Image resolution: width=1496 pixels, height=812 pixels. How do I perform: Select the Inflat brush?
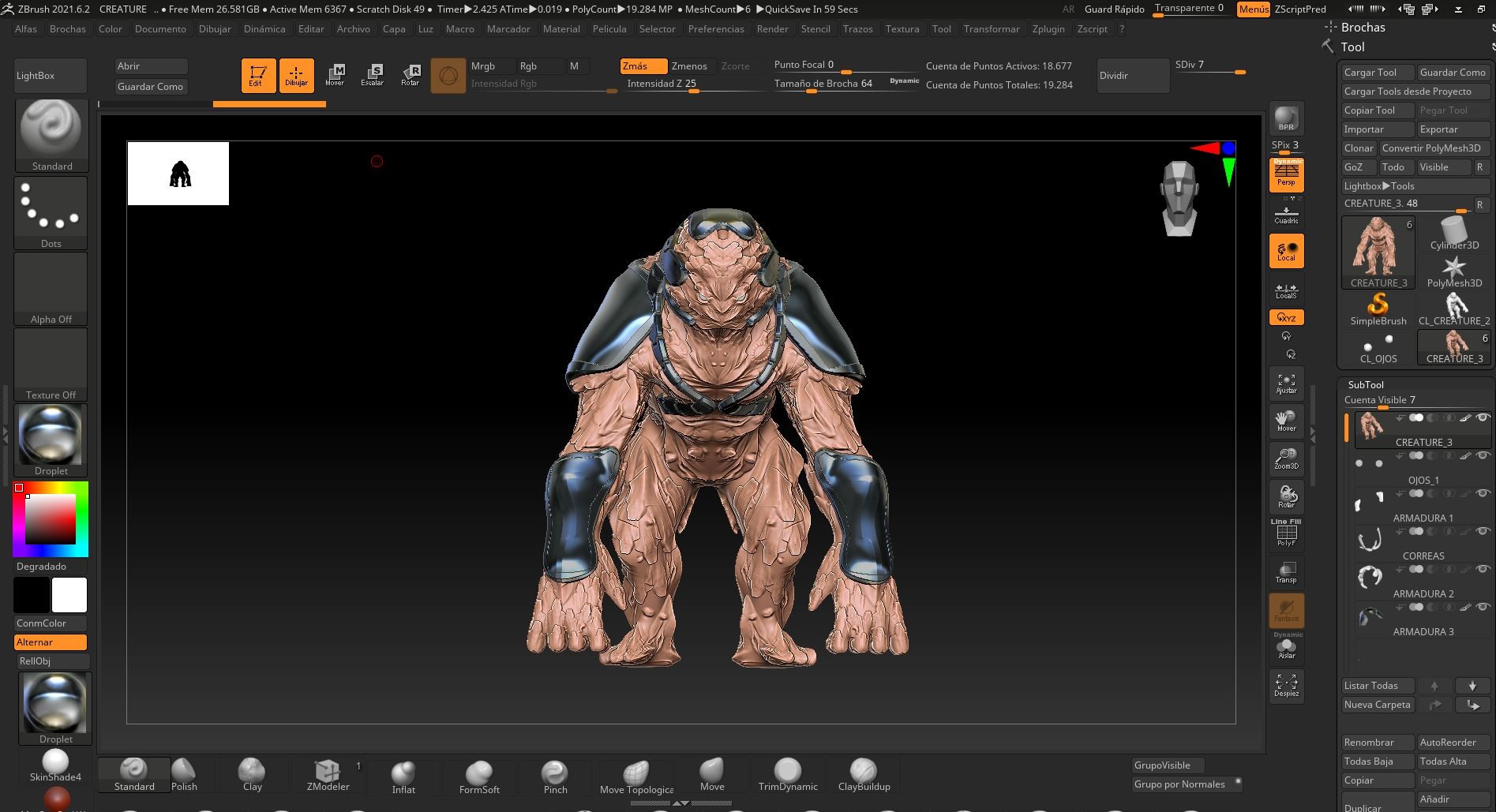pos(403,776)
